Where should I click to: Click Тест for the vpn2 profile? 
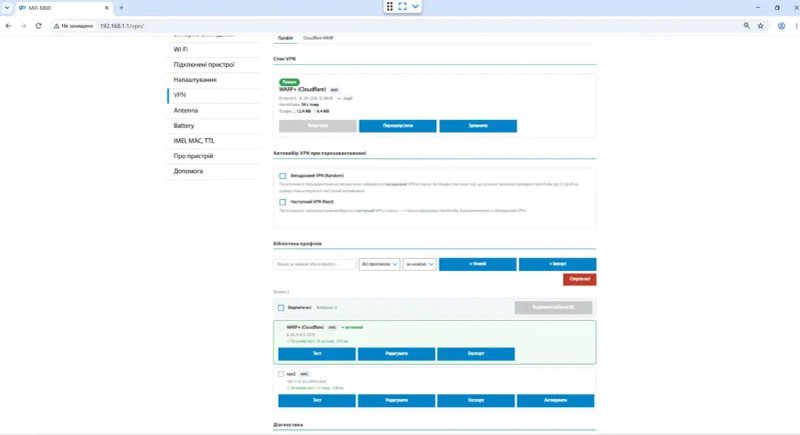coord(317,401)
